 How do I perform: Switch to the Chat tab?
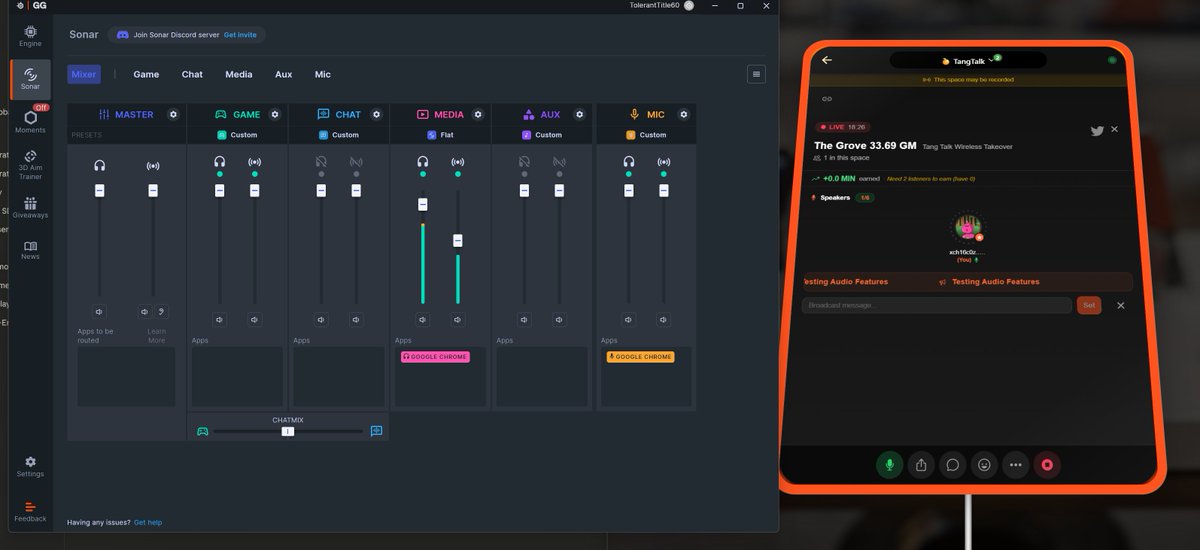pos(192,74)
